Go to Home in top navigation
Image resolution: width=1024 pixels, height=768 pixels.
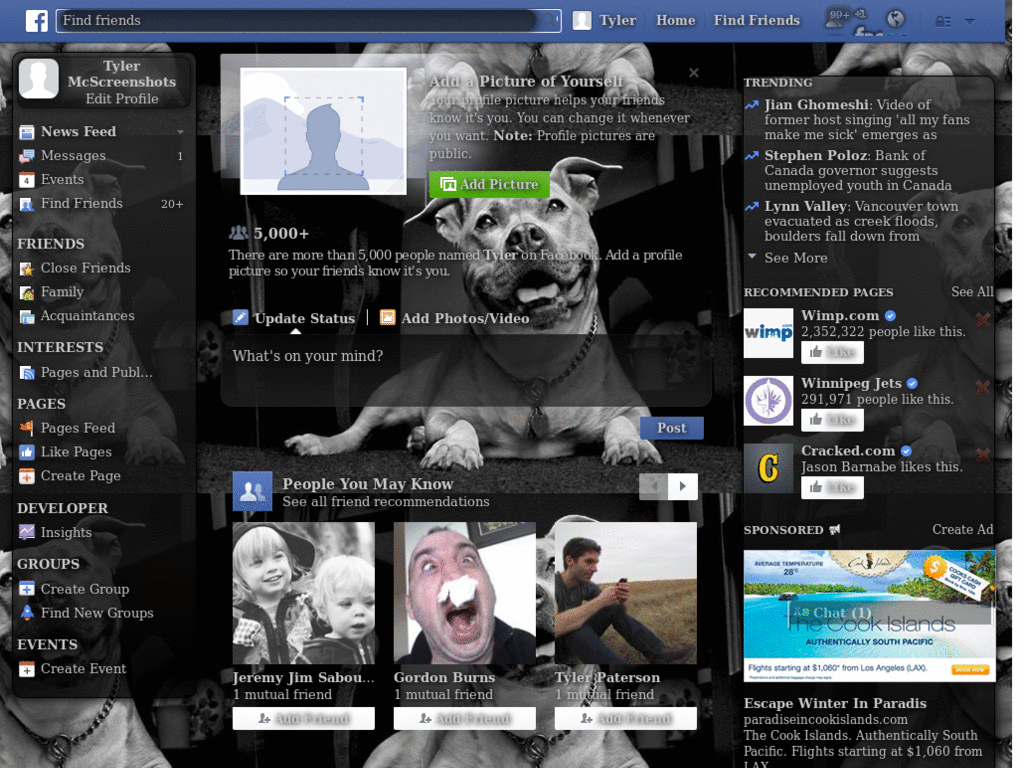675,20
